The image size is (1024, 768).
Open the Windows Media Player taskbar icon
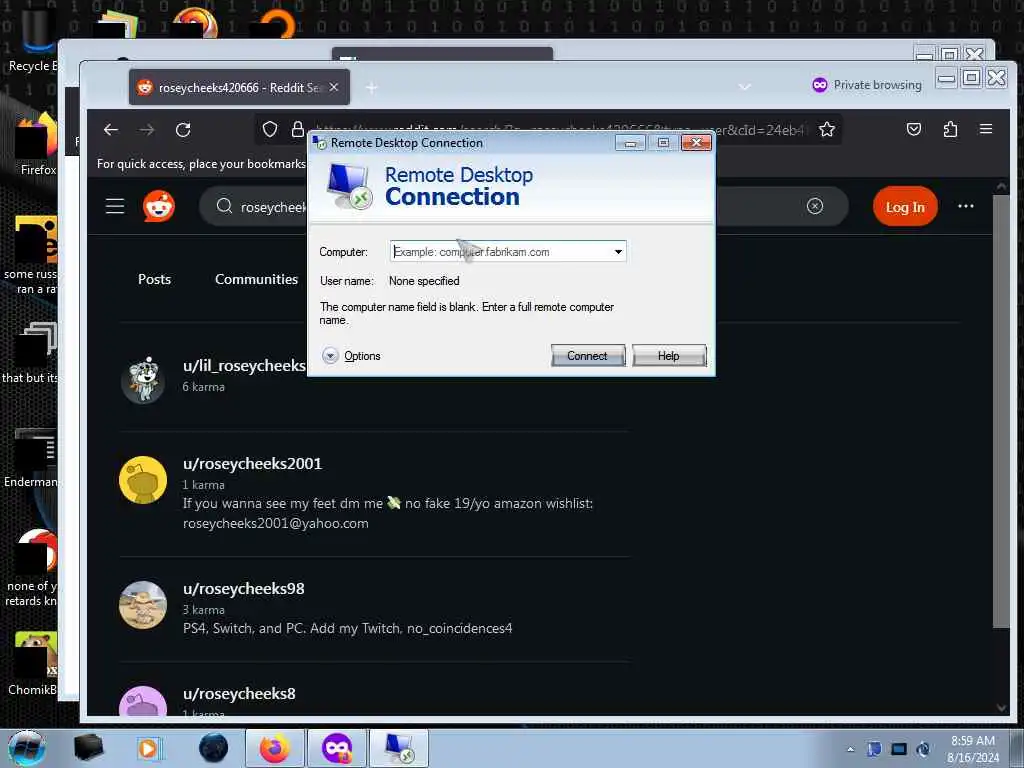[148, 748]
